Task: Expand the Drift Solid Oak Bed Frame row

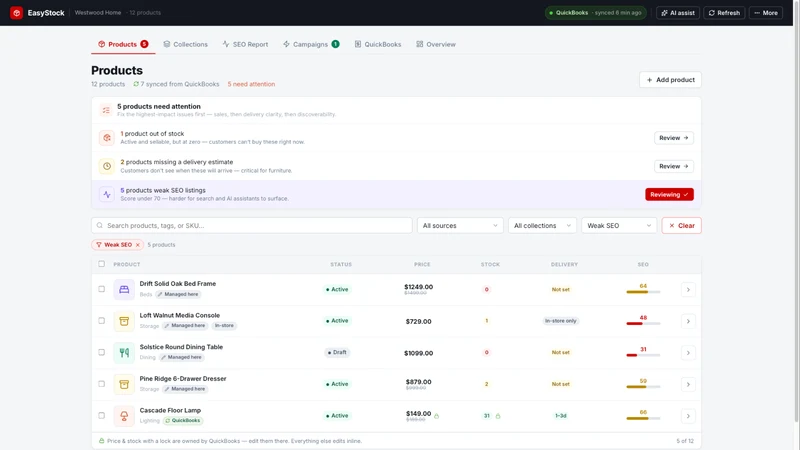Action: [x=688, y=290]
